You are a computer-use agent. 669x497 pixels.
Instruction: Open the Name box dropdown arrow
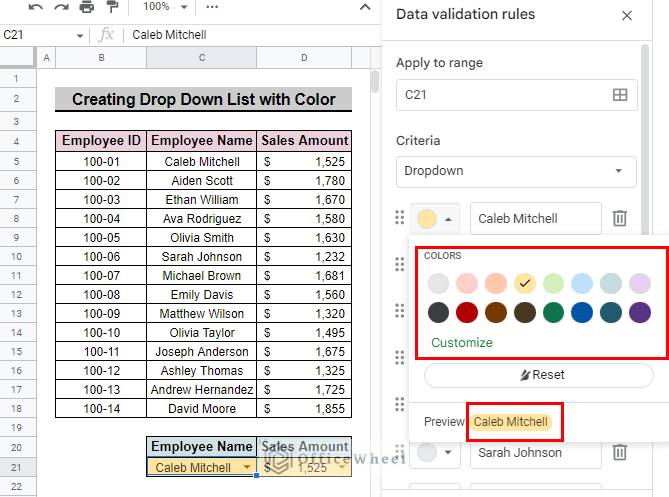coord(80,36)
